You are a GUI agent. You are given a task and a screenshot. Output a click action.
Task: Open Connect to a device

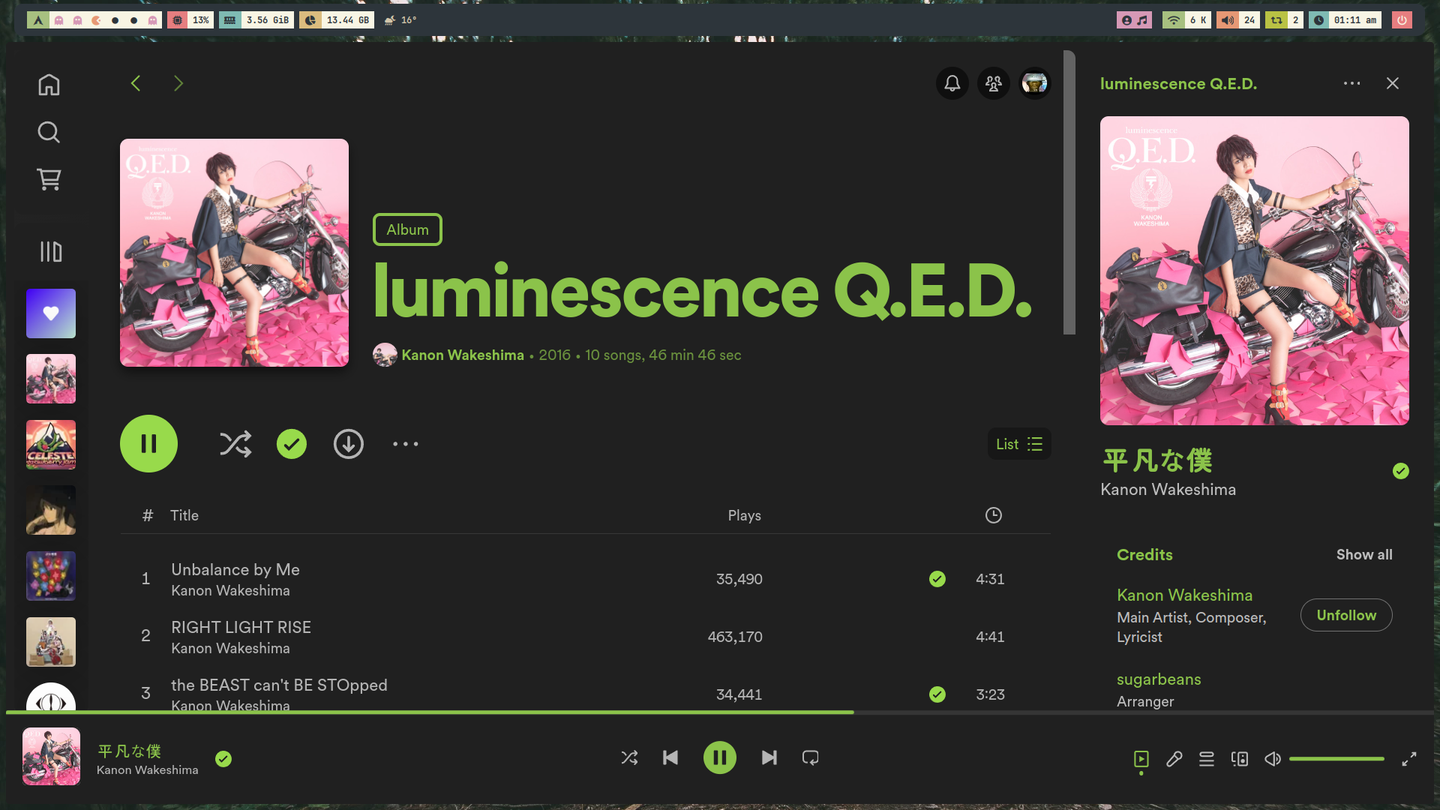[x=1240, y=759]
